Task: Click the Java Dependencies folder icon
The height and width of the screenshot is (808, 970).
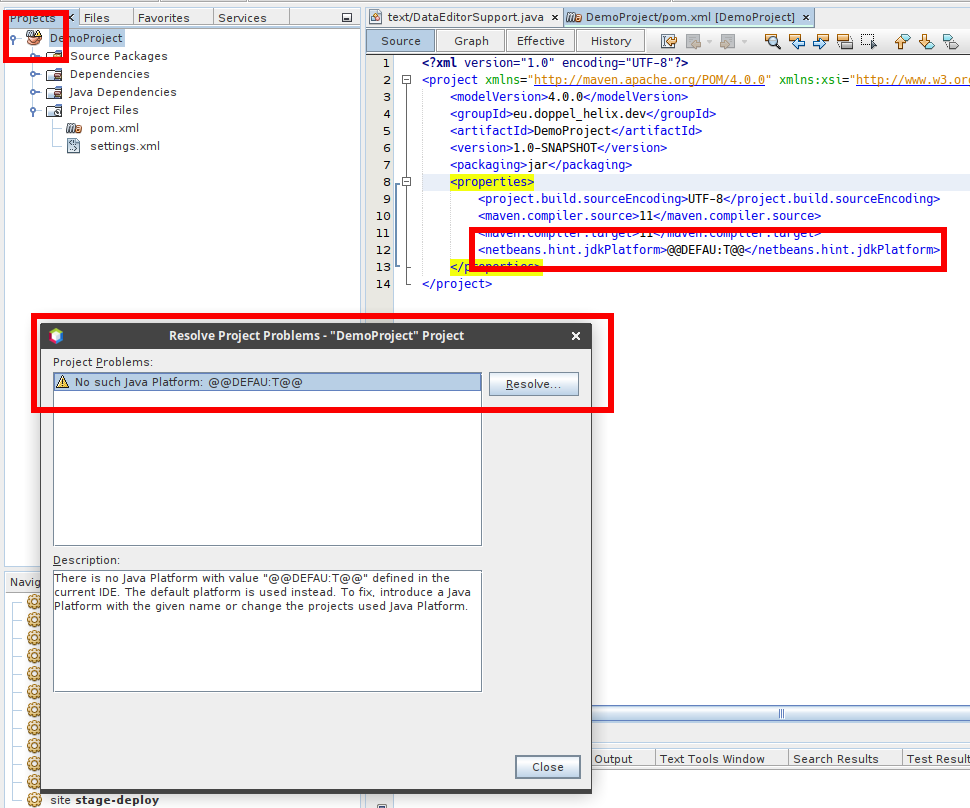Action: click(54, 92)
